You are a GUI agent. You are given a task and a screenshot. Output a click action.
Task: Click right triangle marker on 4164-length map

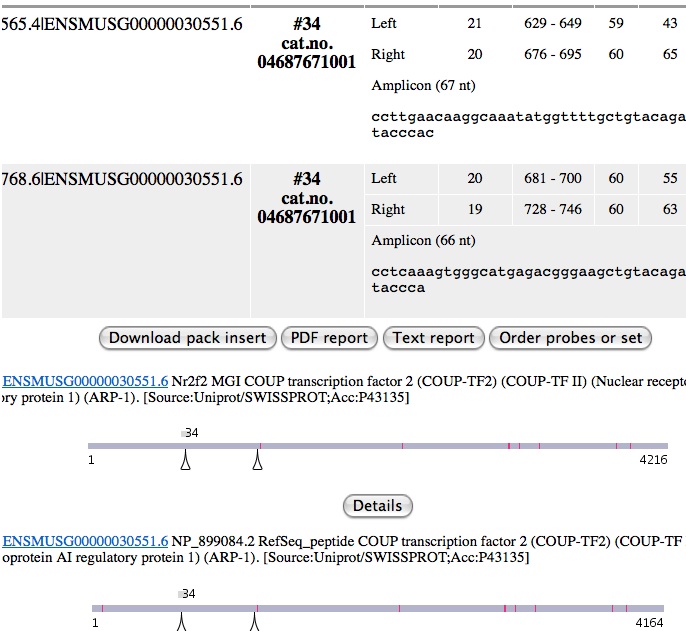255,622
